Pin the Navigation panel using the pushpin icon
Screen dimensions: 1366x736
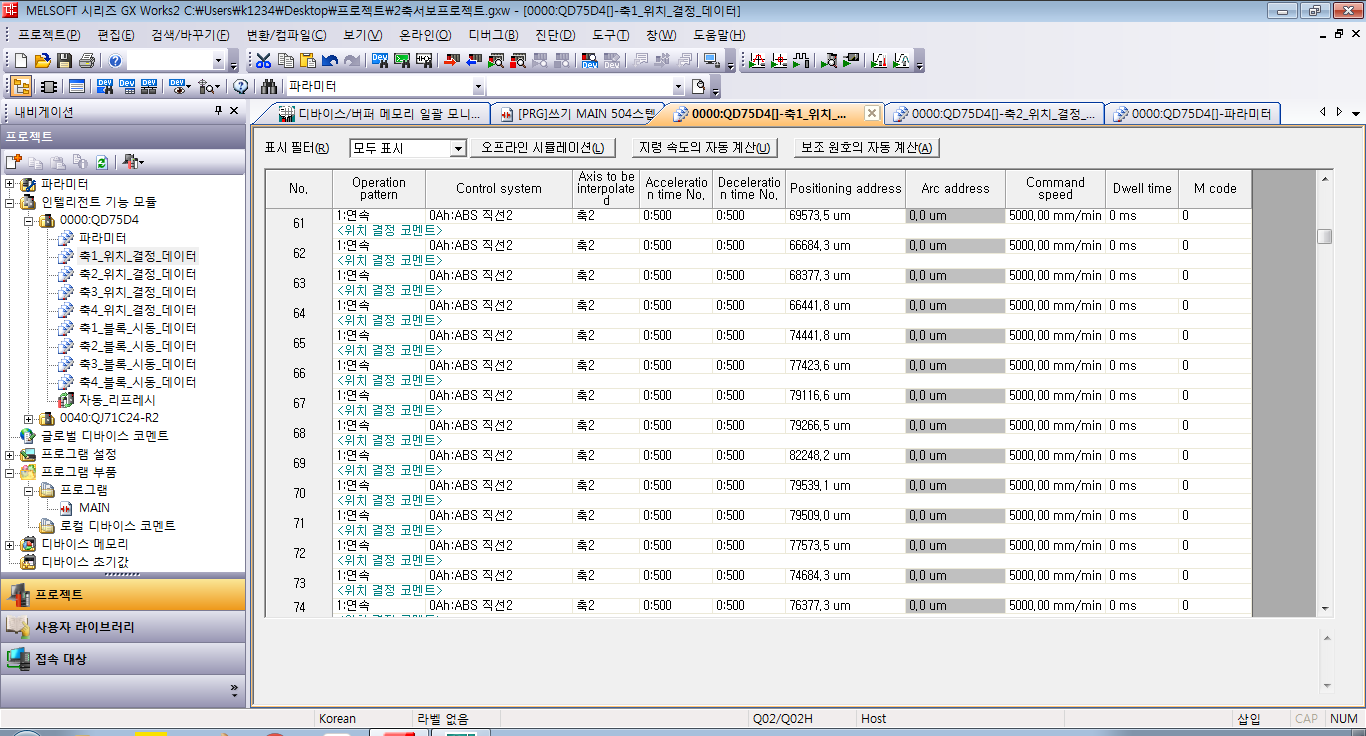(218, 112)
